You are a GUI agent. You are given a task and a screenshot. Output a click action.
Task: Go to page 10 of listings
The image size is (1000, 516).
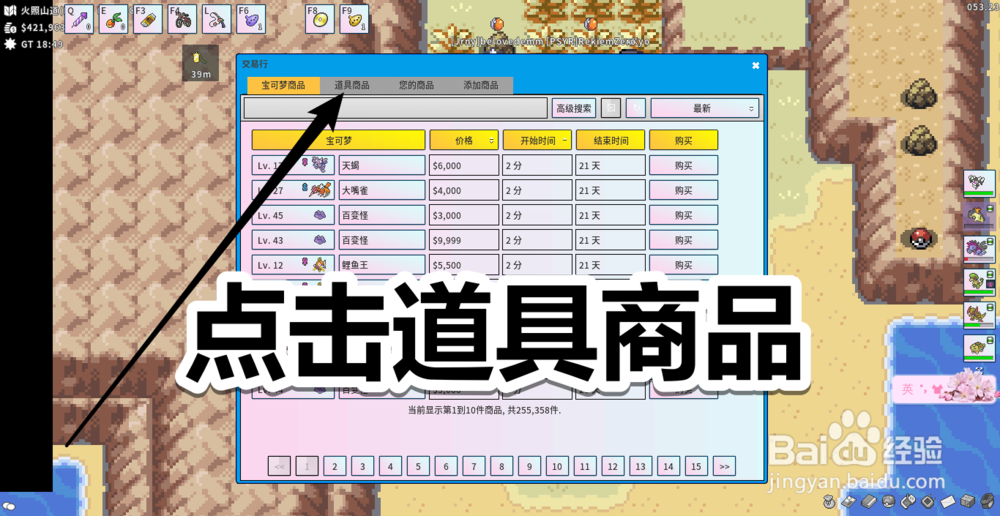(557, 466)
